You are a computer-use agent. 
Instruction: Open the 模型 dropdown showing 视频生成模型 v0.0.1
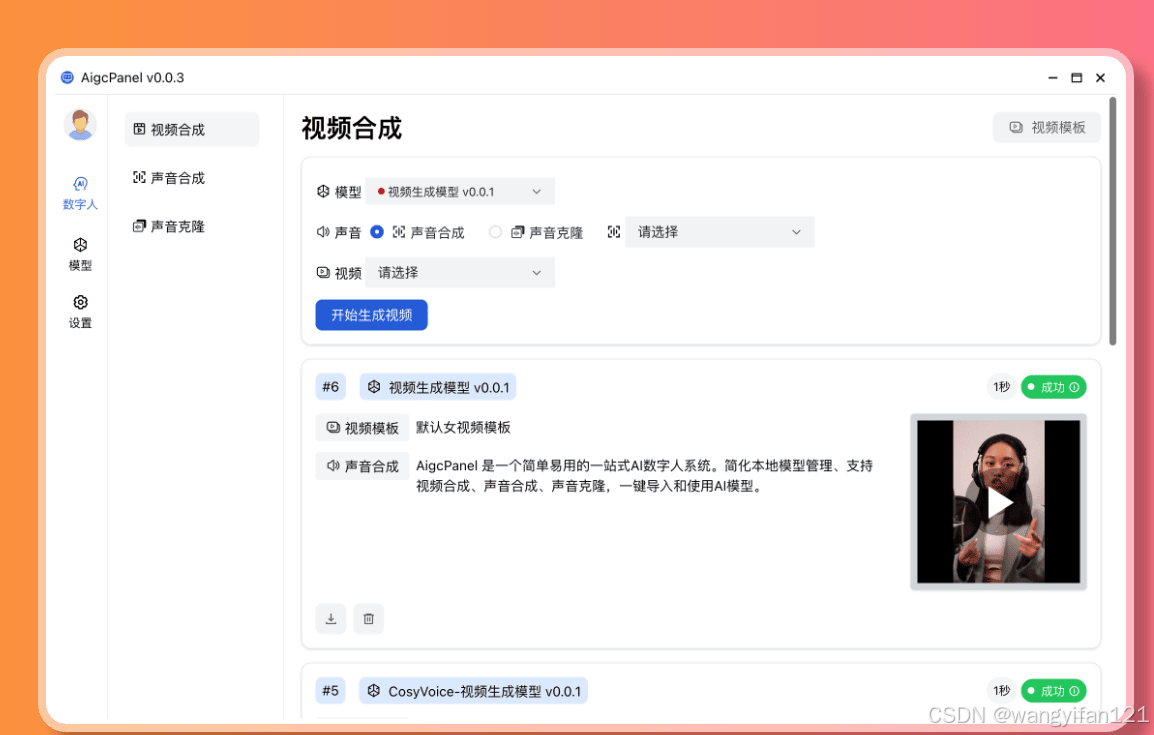click(460, 191)
